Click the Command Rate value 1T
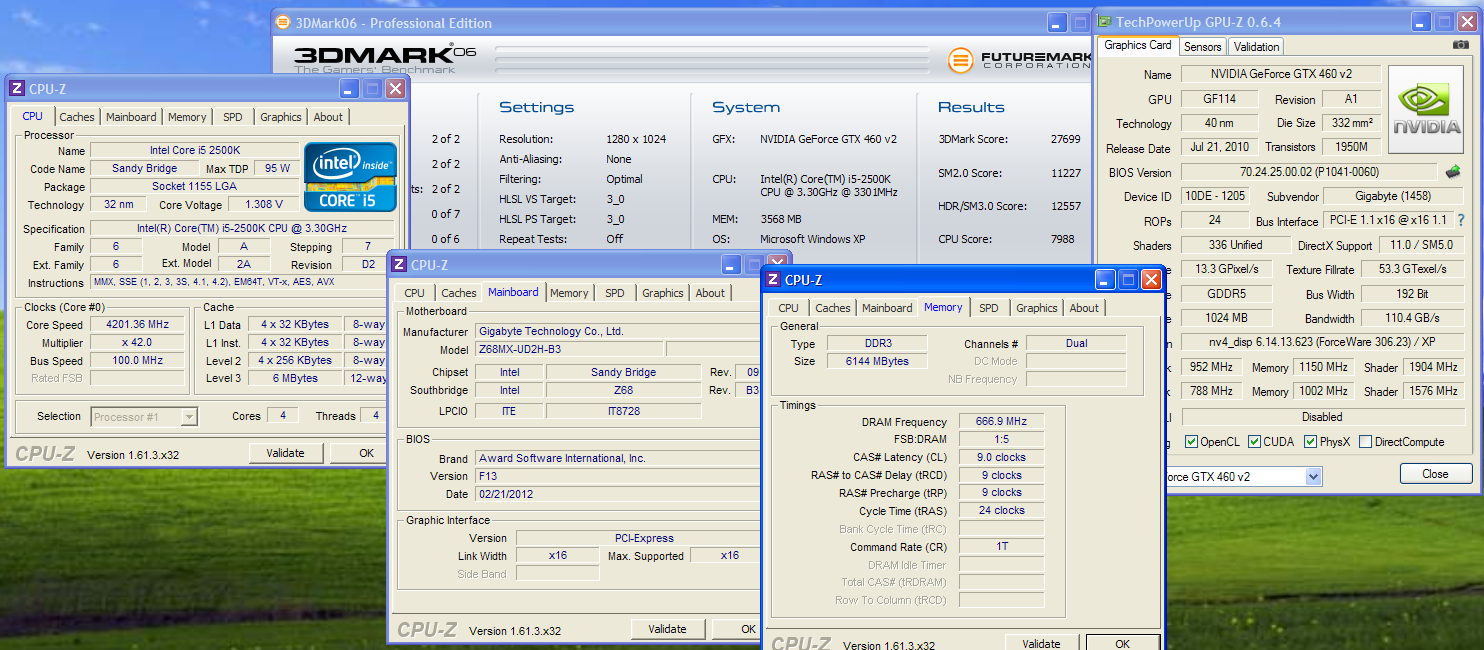 point(1001,547)
